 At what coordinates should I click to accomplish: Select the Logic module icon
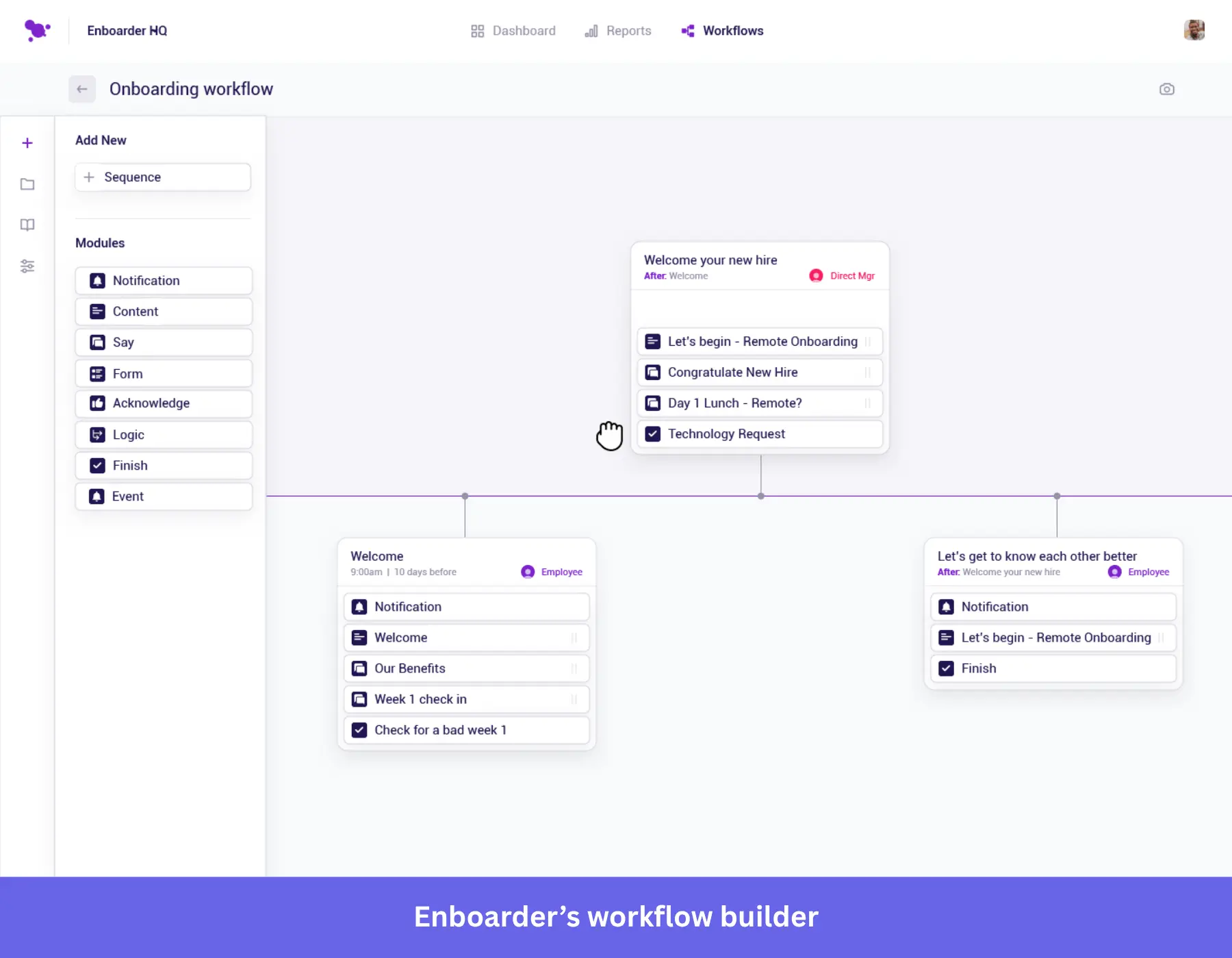(98, 435)
